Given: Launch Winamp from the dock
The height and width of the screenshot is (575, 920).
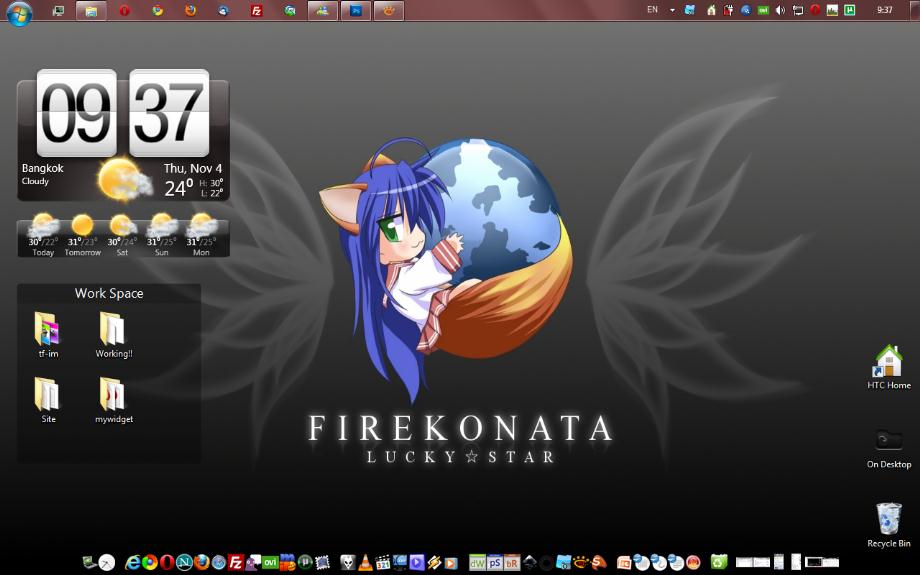Looking at the screenshot, I should click(434, 563).
